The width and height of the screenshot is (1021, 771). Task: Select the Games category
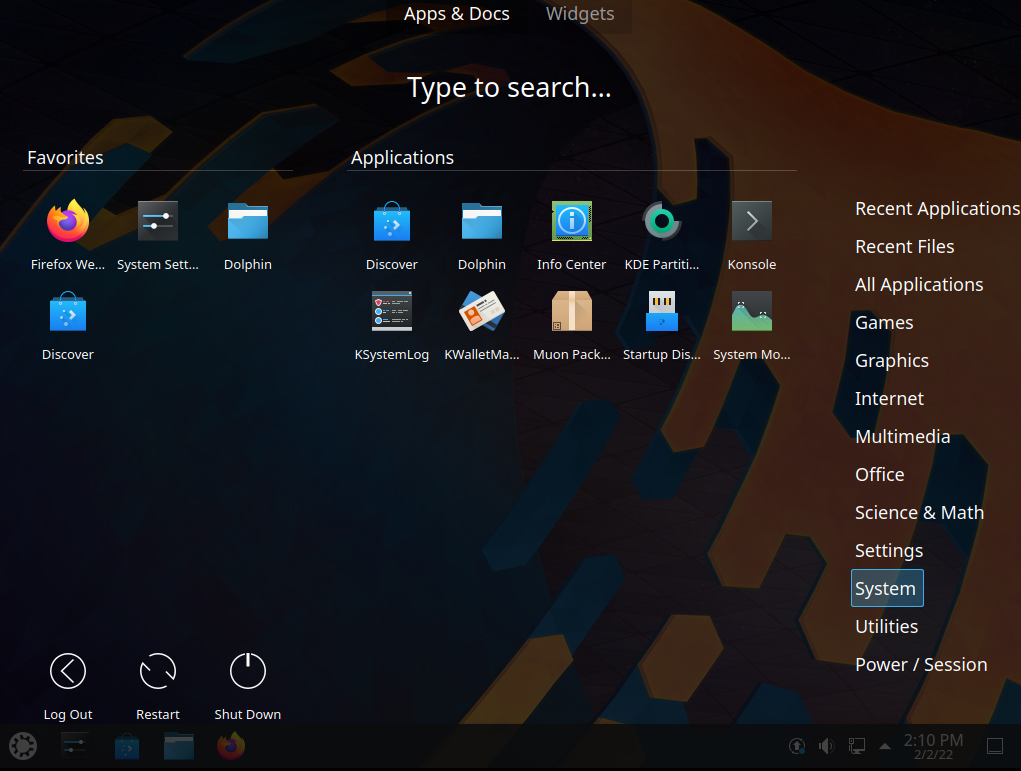pyautogui.click(x=884, y=322)
